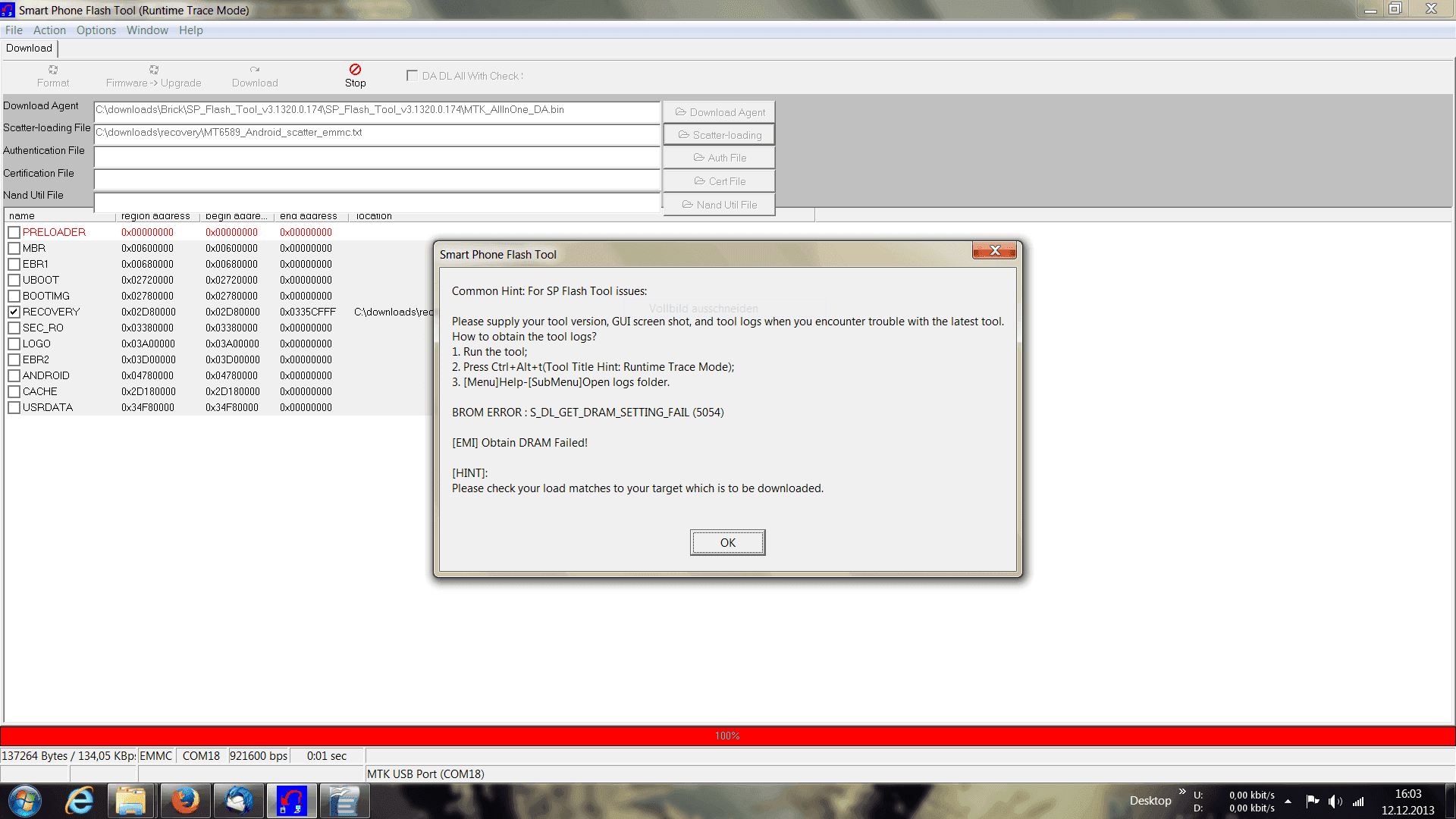Viewport: 1456px width, 819px height.
Task: Check the USRDATA partition checkbox
Action: click(14, 407)
